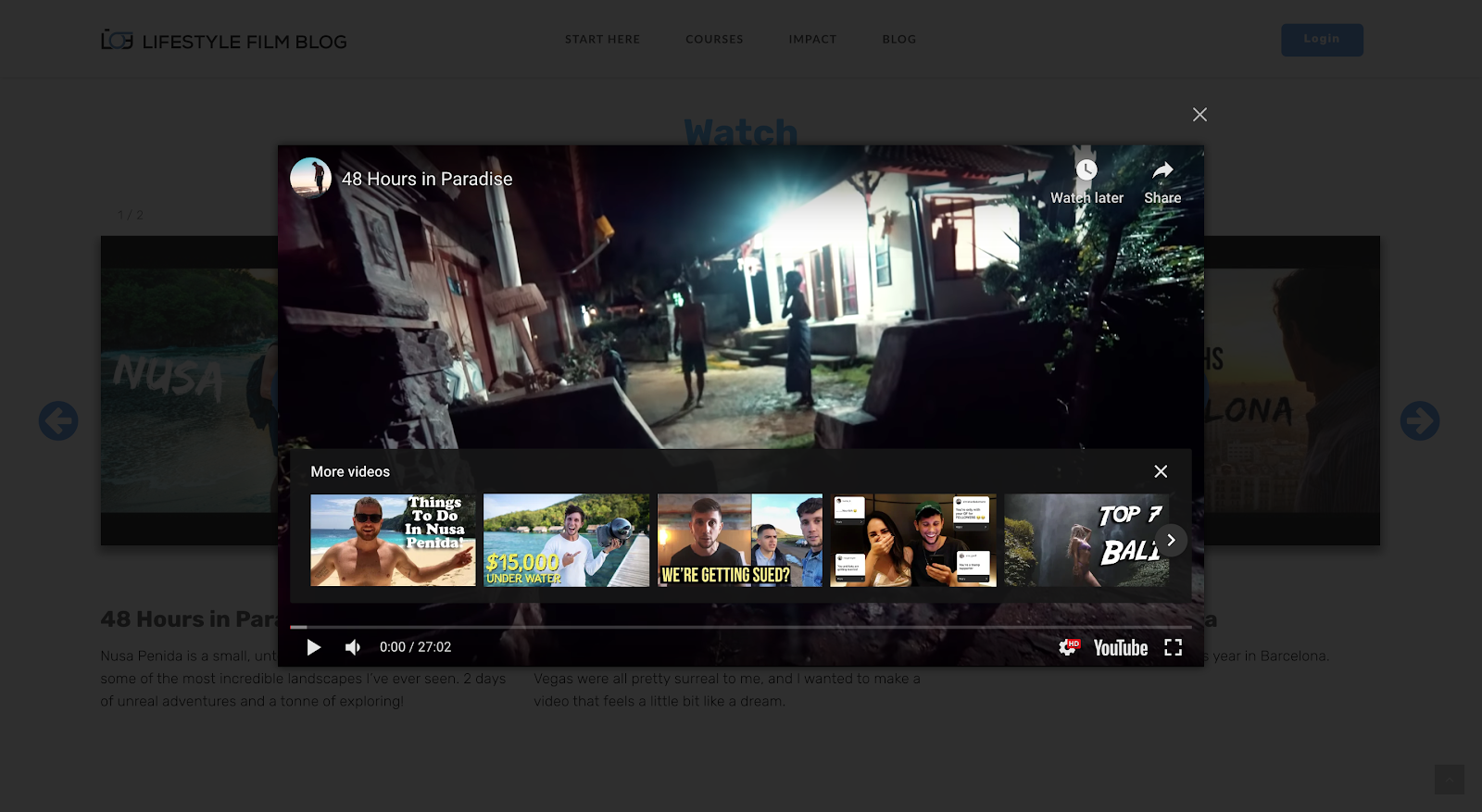Image resolution: width=1482 pixels, height=812 pixels.
Task: Click the Share arrow icon
Action: click(1162, 170)
